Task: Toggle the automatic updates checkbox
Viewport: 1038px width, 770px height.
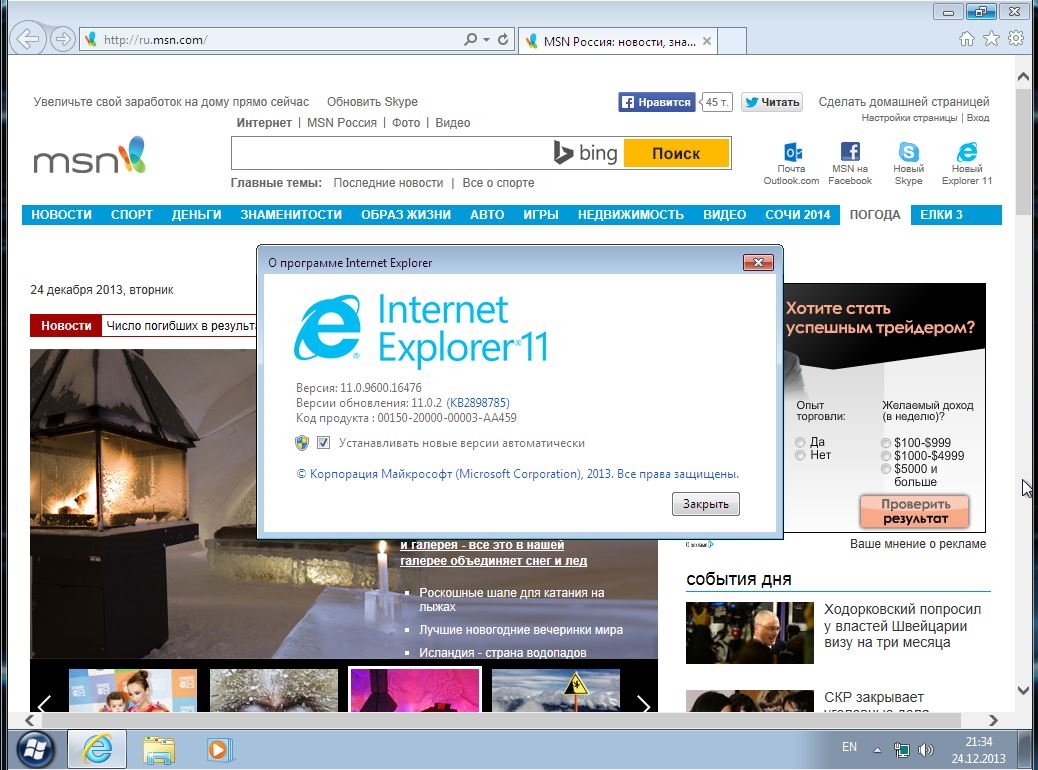Action: coord(323,443)
